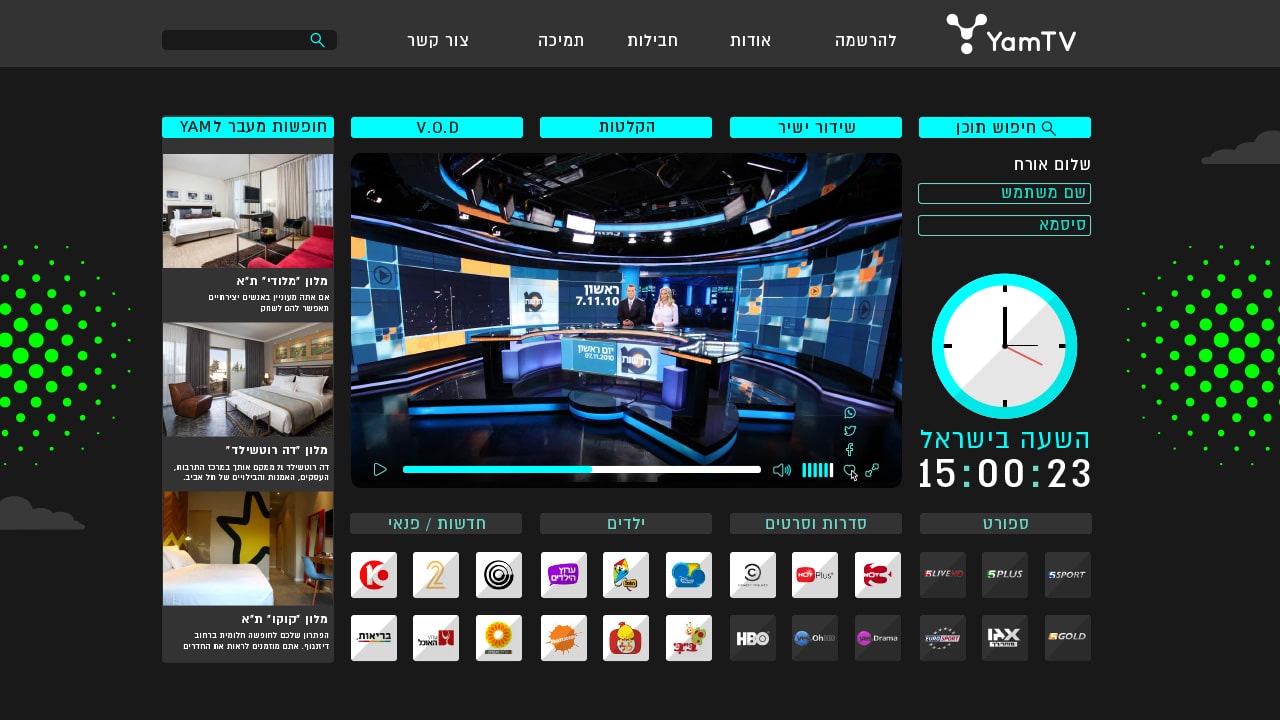Open the Channel 10 icon
The height and width of the screenshot is (720, 1280).
tap(374, 575)
